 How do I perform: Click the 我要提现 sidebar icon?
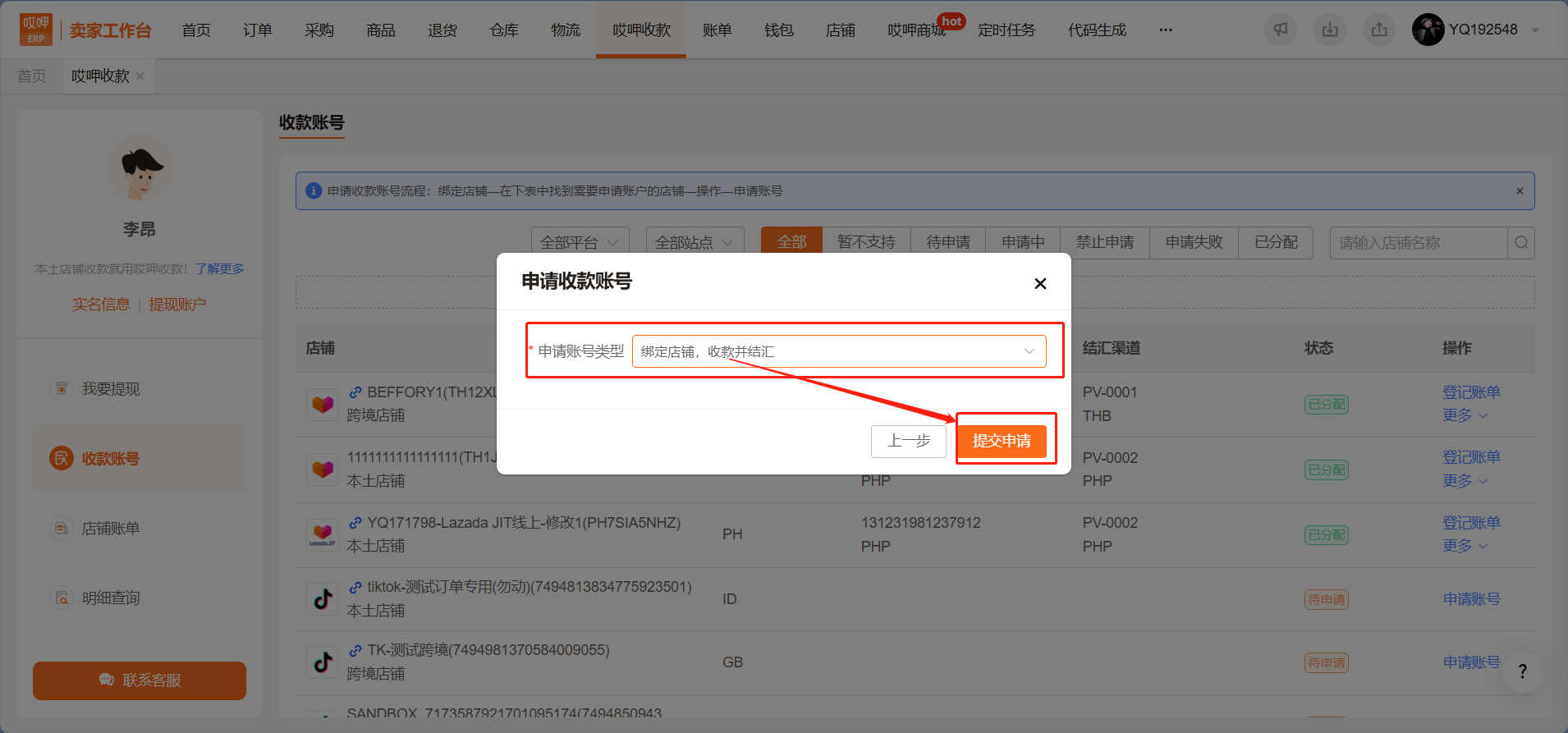tap(62, 388)
